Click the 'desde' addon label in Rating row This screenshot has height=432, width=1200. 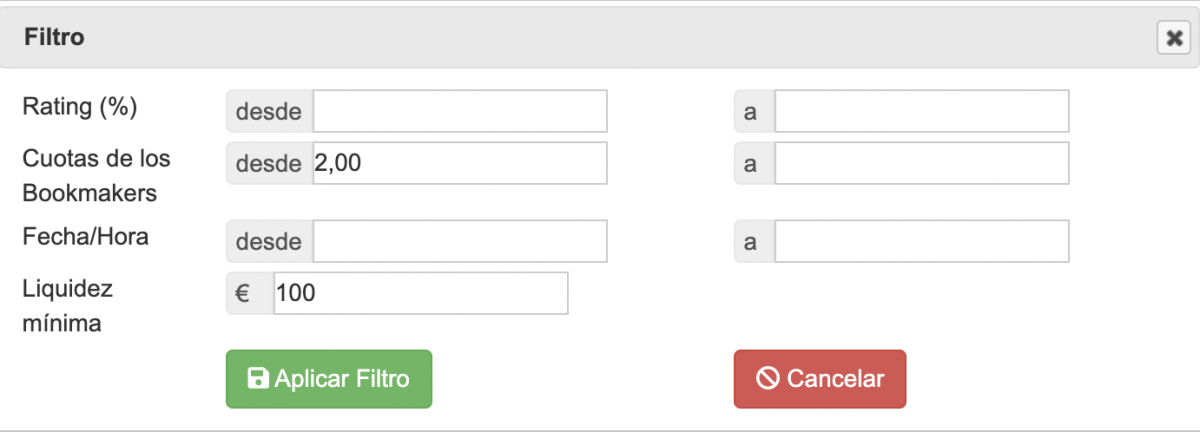point(269,111)
